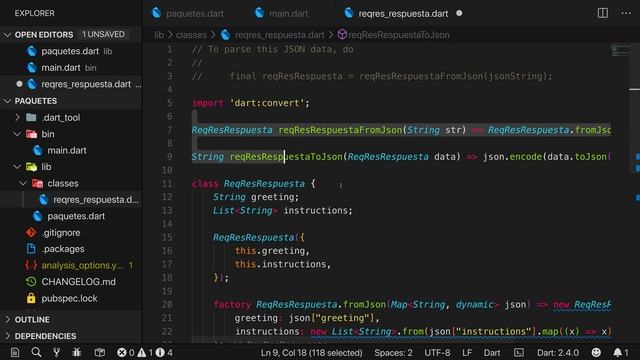Image resolution: width=640 pixels, height=360 pixels.
Task: Click the file icon next to .packages
Action: point(31,249)
